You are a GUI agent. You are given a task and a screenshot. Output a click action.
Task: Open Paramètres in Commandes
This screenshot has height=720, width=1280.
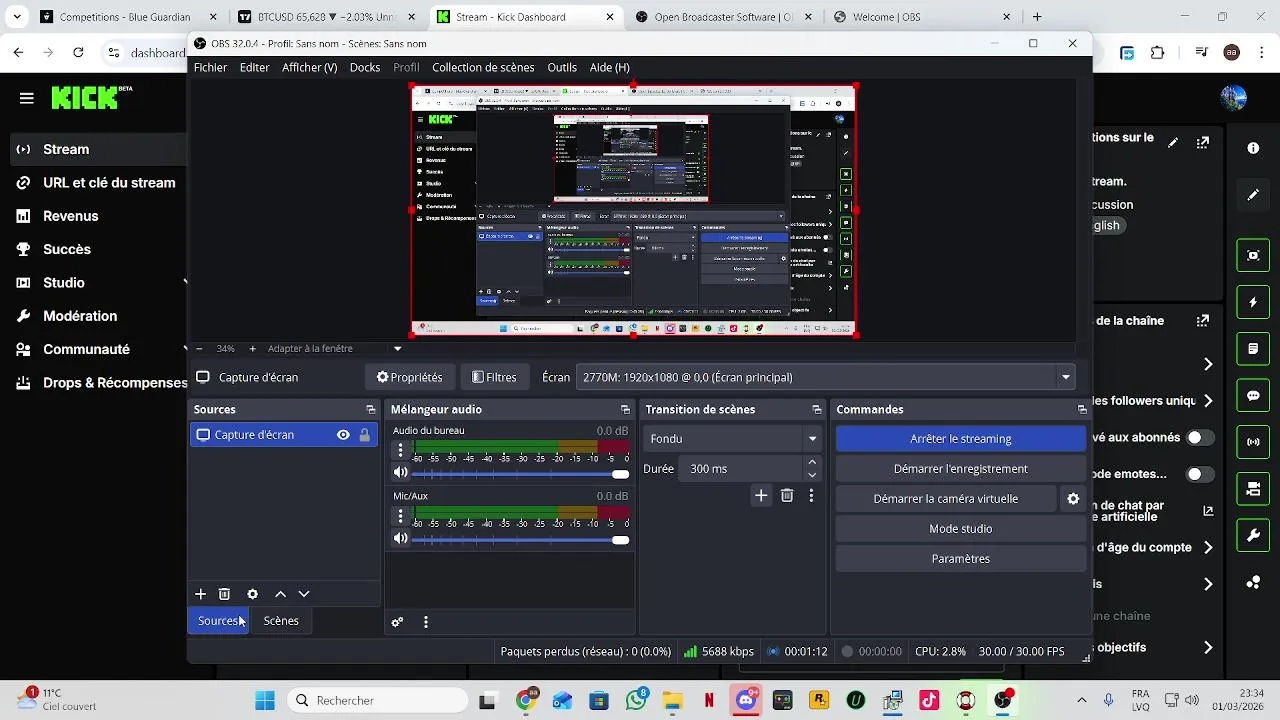tap(960, 559)
